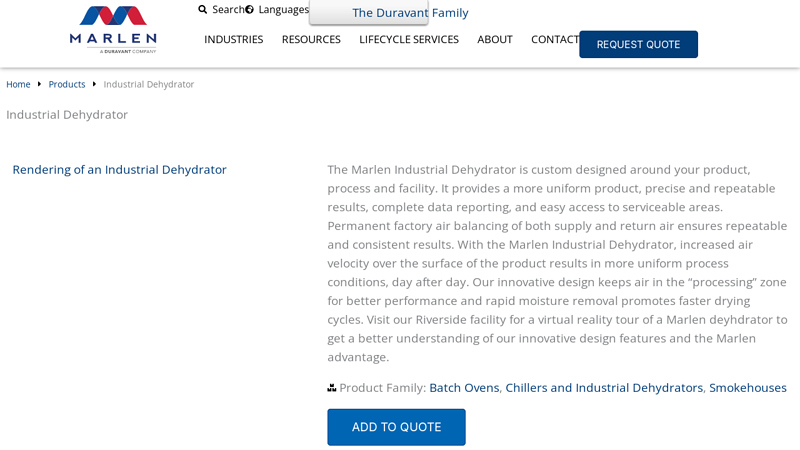Viewport: 800px width, 450px height.
Task: Open the Industries menu
Action: pos(233,40)
